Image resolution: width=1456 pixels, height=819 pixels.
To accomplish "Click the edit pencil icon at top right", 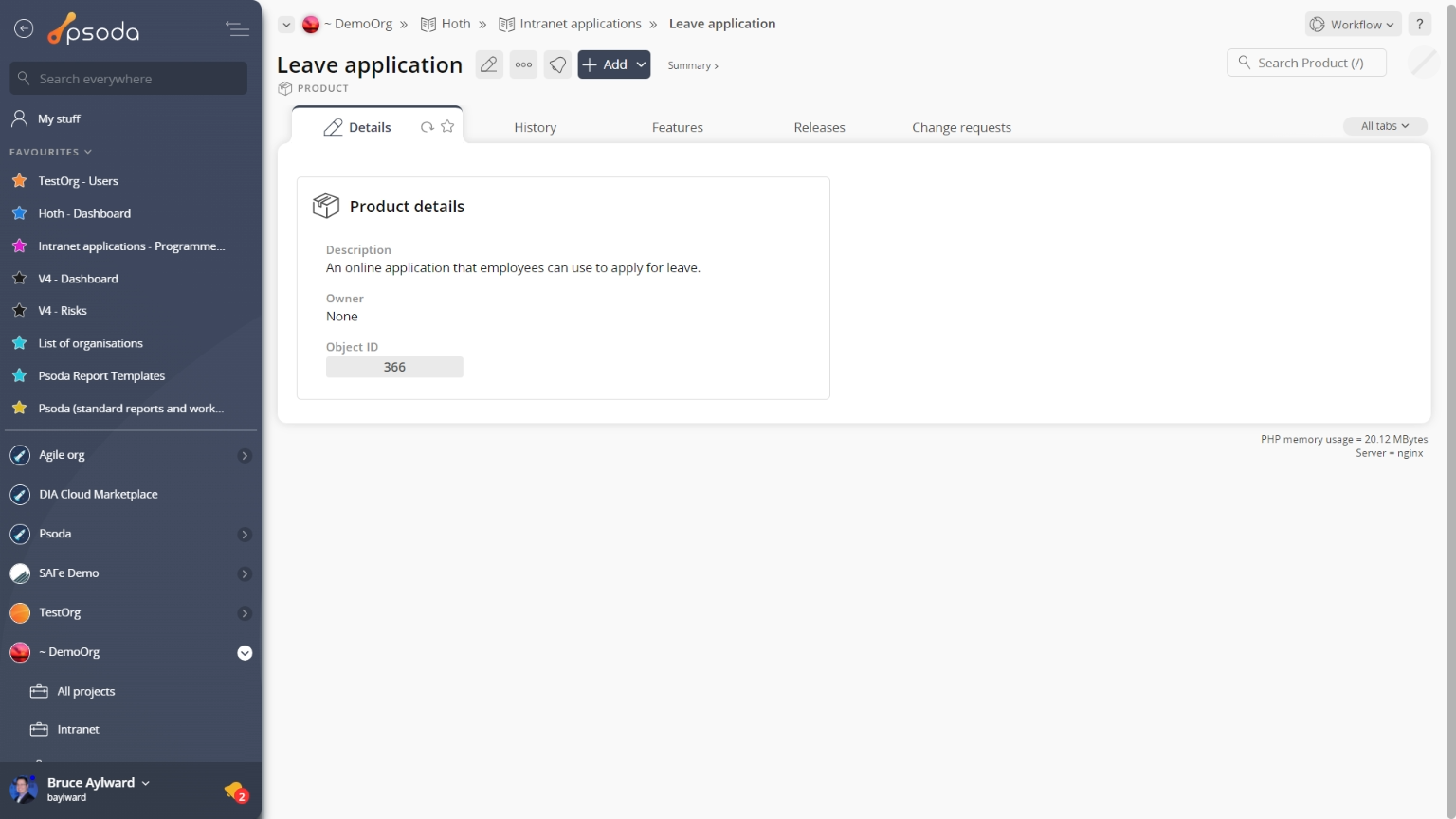I will (1423, 63).
